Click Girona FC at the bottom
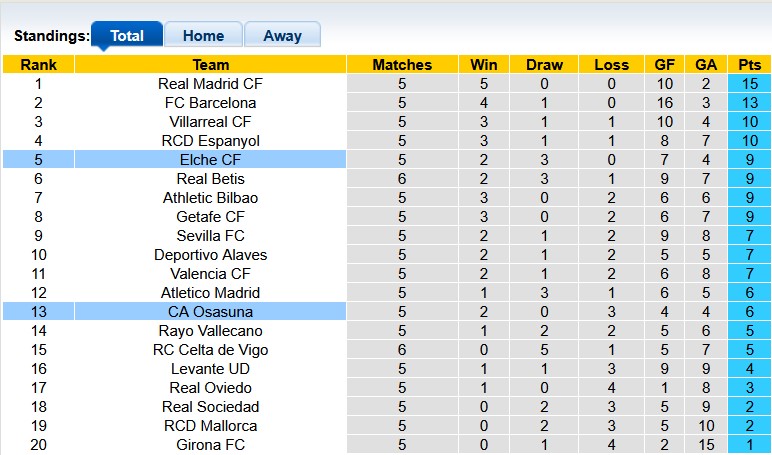 [210, 445]
